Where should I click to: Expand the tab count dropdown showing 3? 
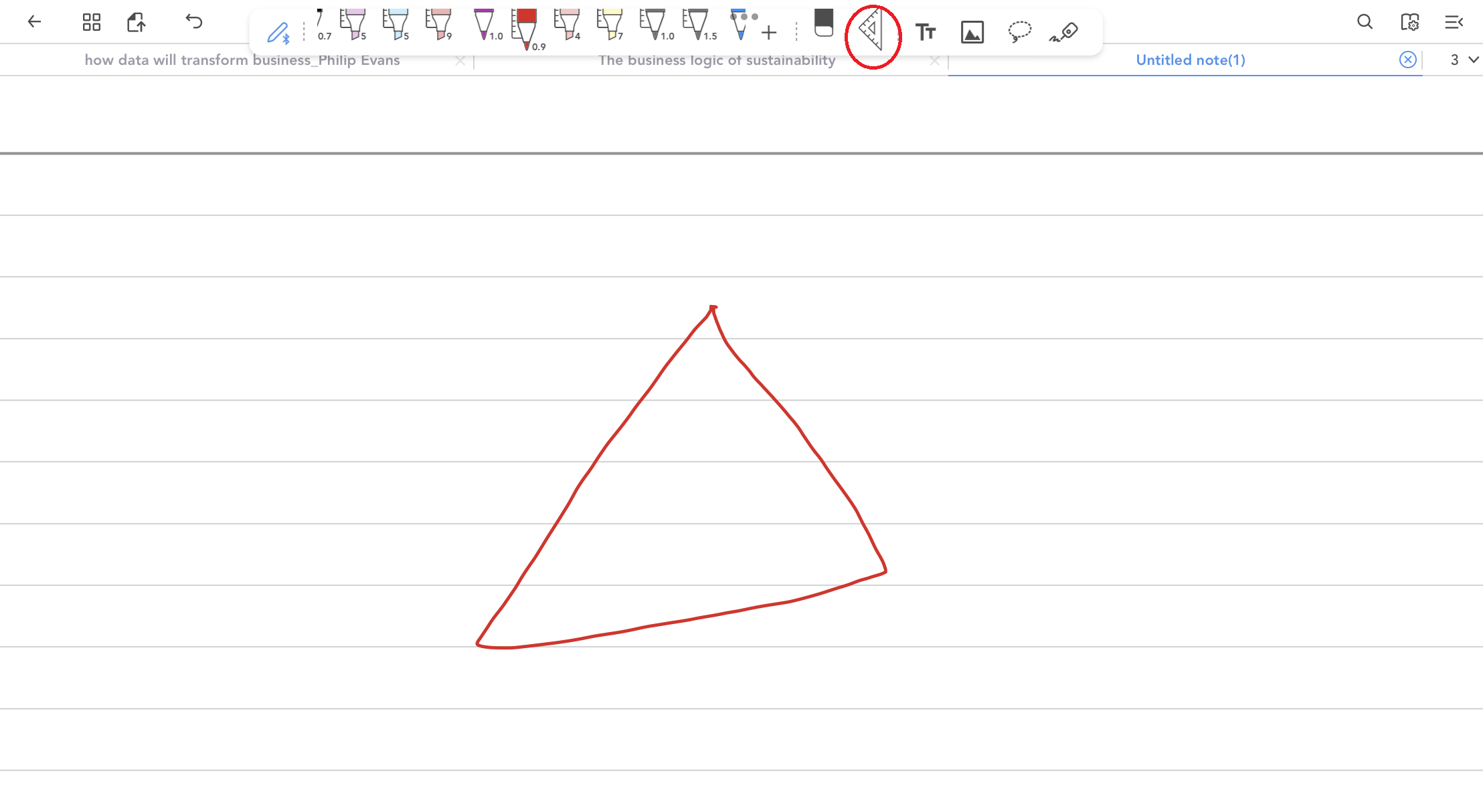[1464, 60]
